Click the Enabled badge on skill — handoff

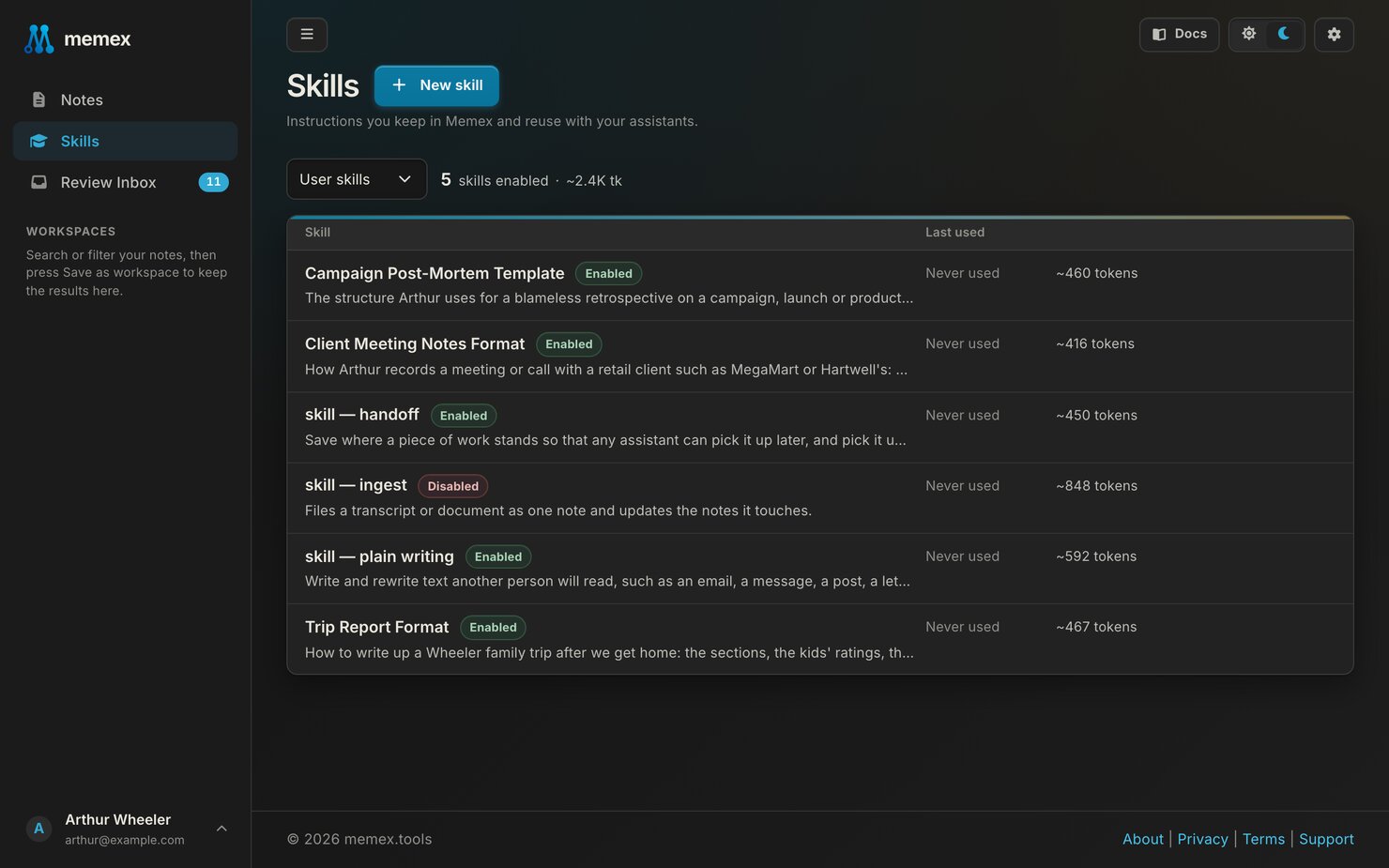[x=464, y=416]
